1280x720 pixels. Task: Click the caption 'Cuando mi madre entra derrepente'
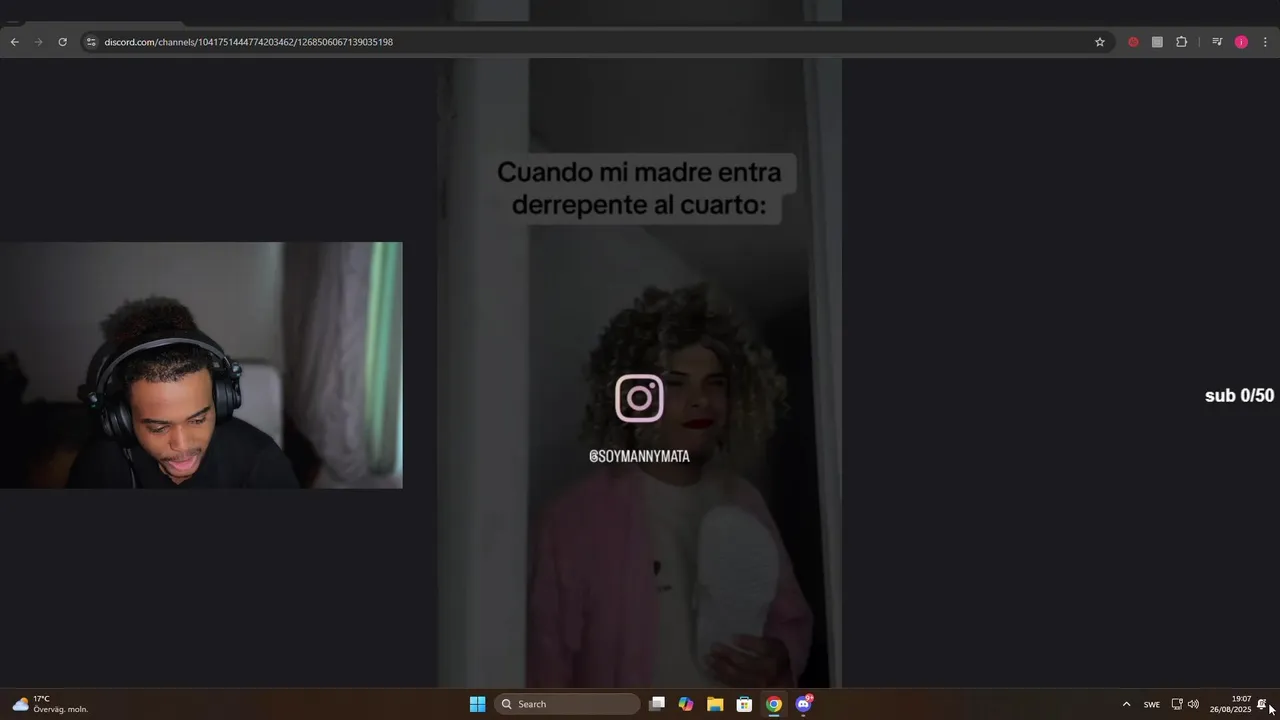coord(639,188)
